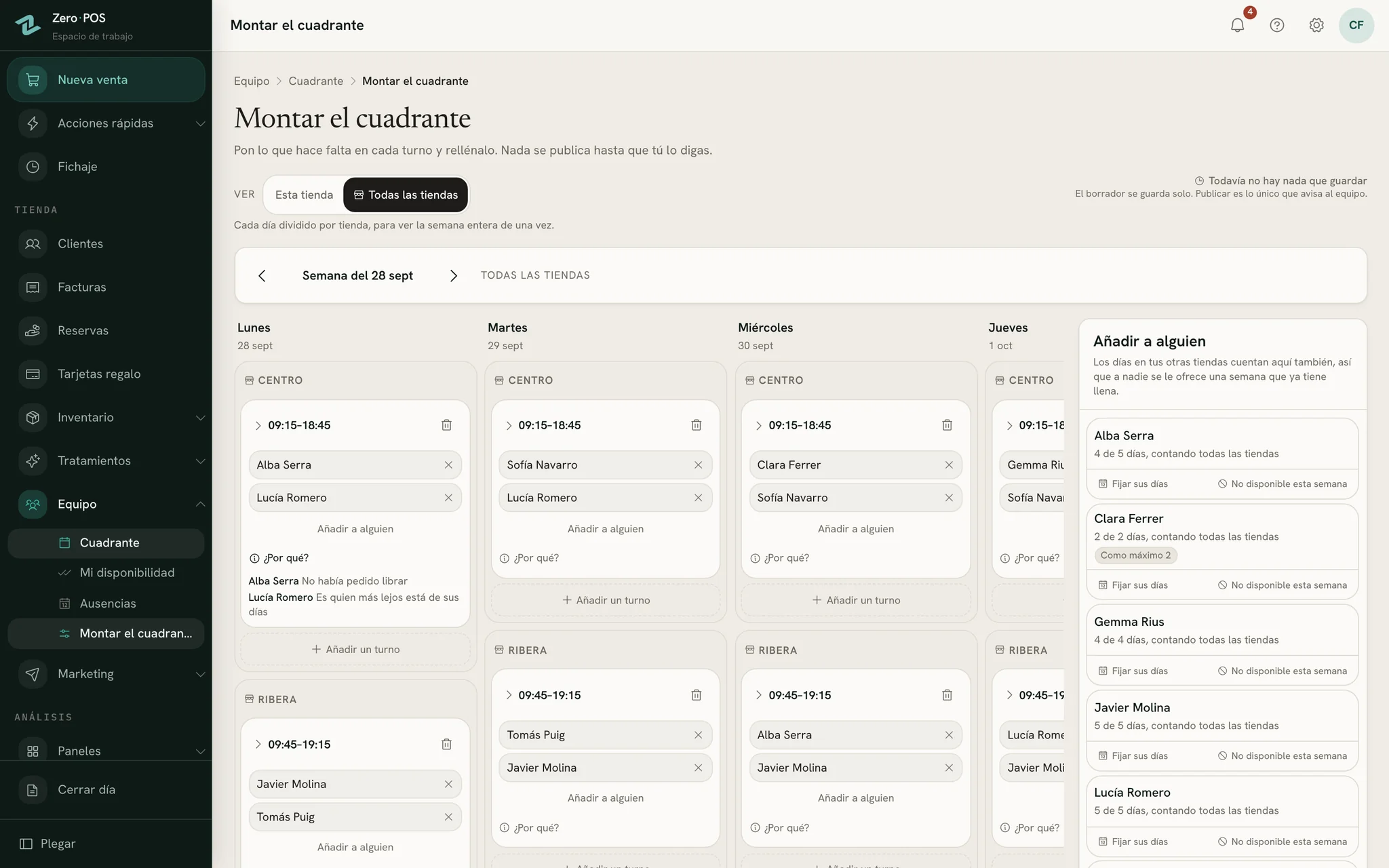Click the Zero·POS logo
This screenshot has height=868, width=1389.
point(28,25)
